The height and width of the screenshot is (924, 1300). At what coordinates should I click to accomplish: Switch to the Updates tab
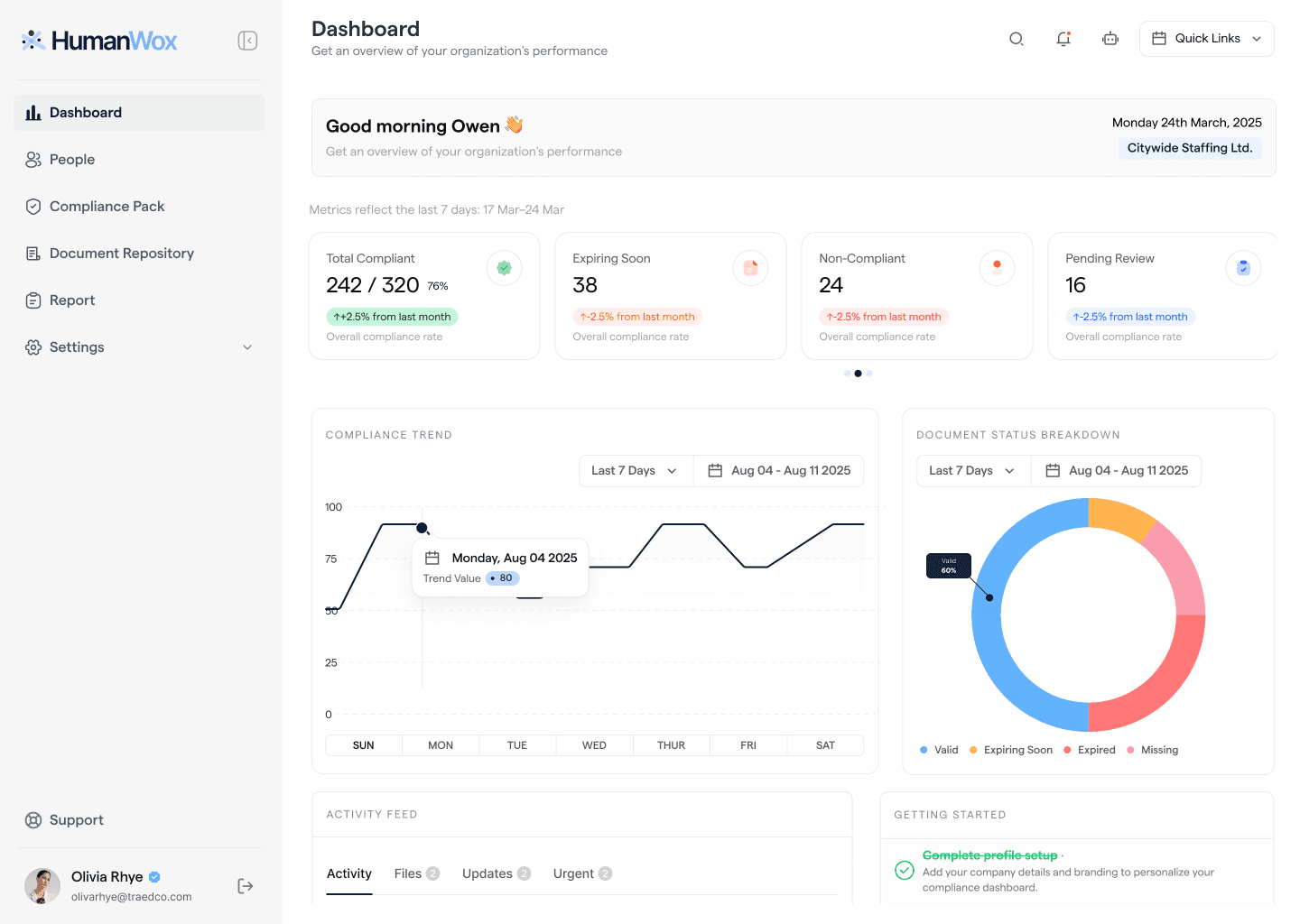[x=497, y=873]
